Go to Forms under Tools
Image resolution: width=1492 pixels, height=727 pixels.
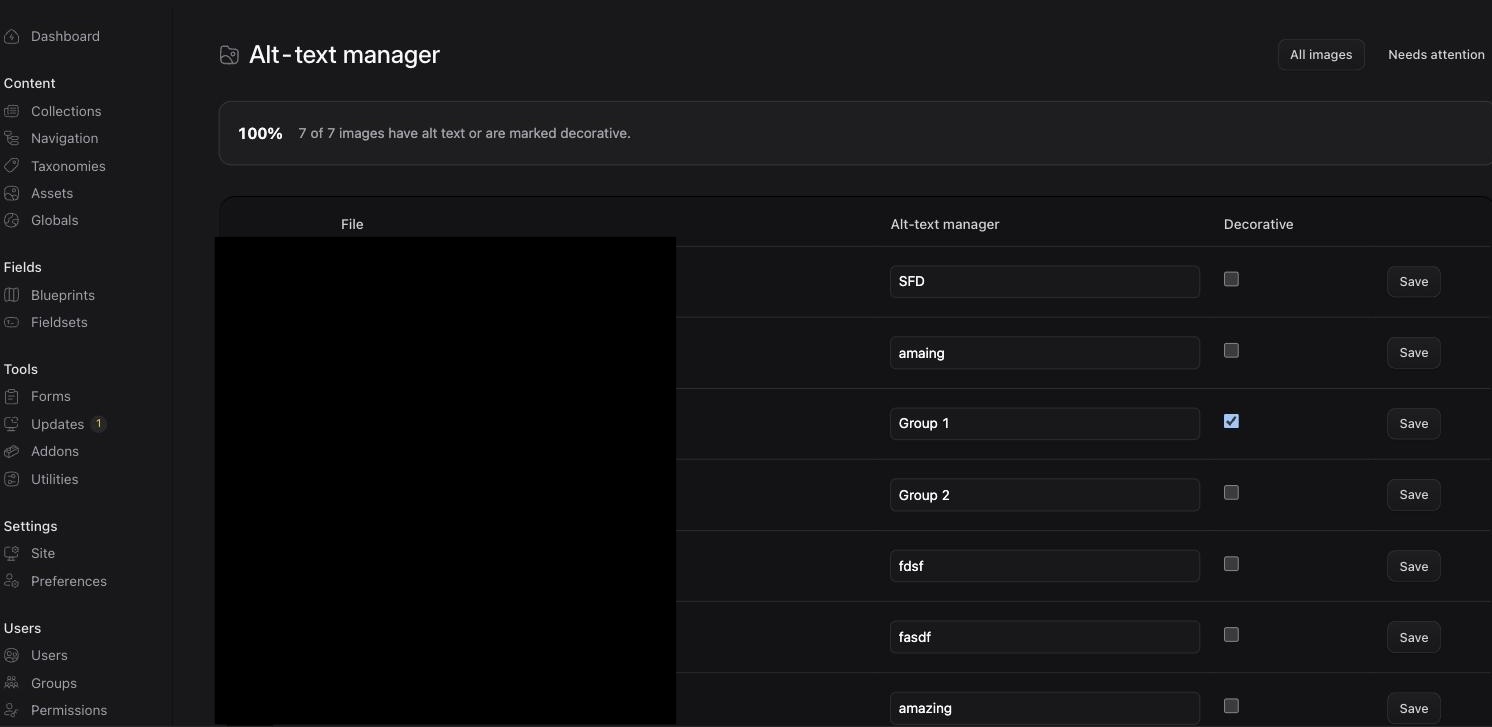[51, 396]
